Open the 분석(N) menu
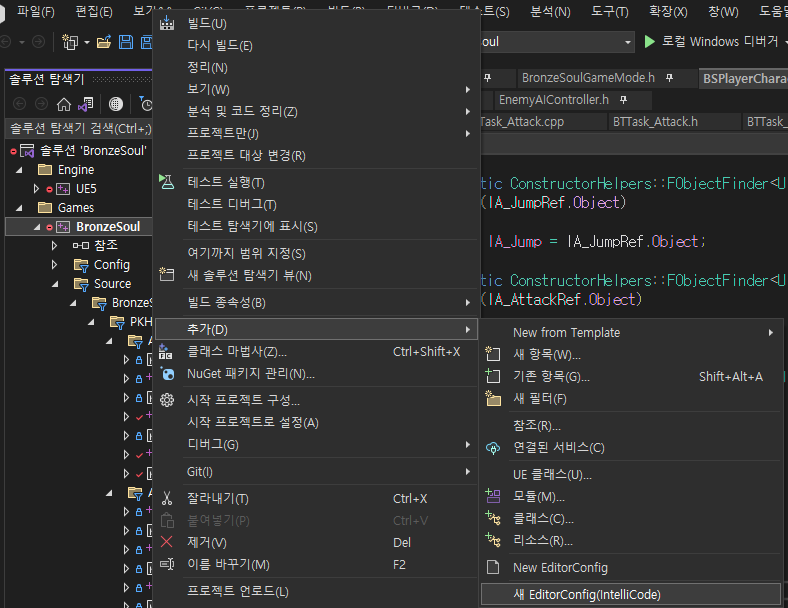Image resolution: width=788 pixels, height=608 pixels. point(550,11)
